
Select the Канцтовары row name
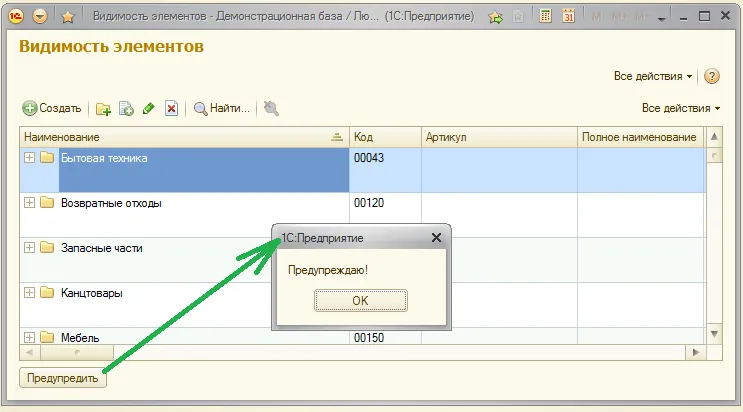[x=91, y=293]
